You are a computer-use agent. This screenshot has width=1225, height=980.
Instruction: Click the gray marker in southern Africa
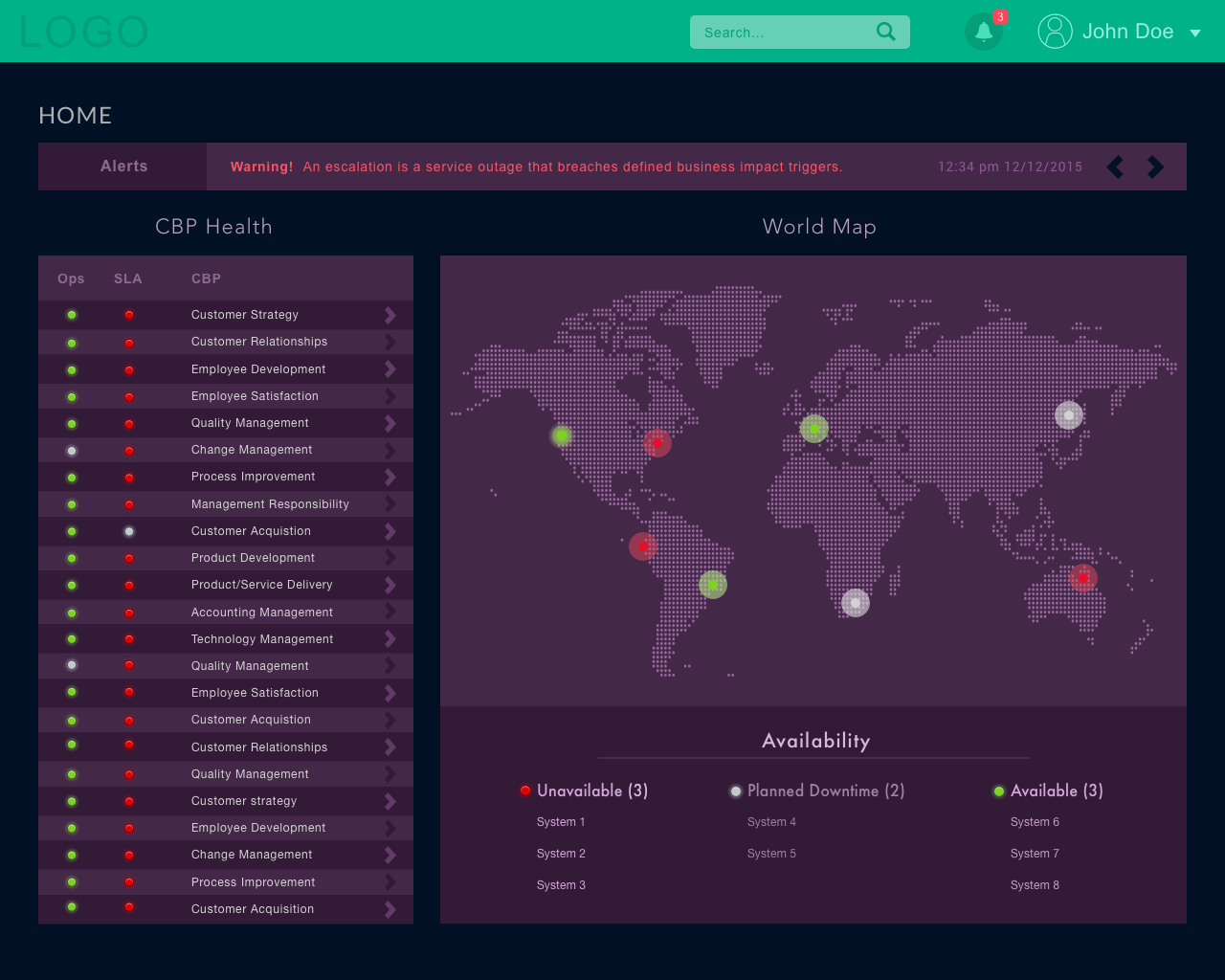[856, 603]
